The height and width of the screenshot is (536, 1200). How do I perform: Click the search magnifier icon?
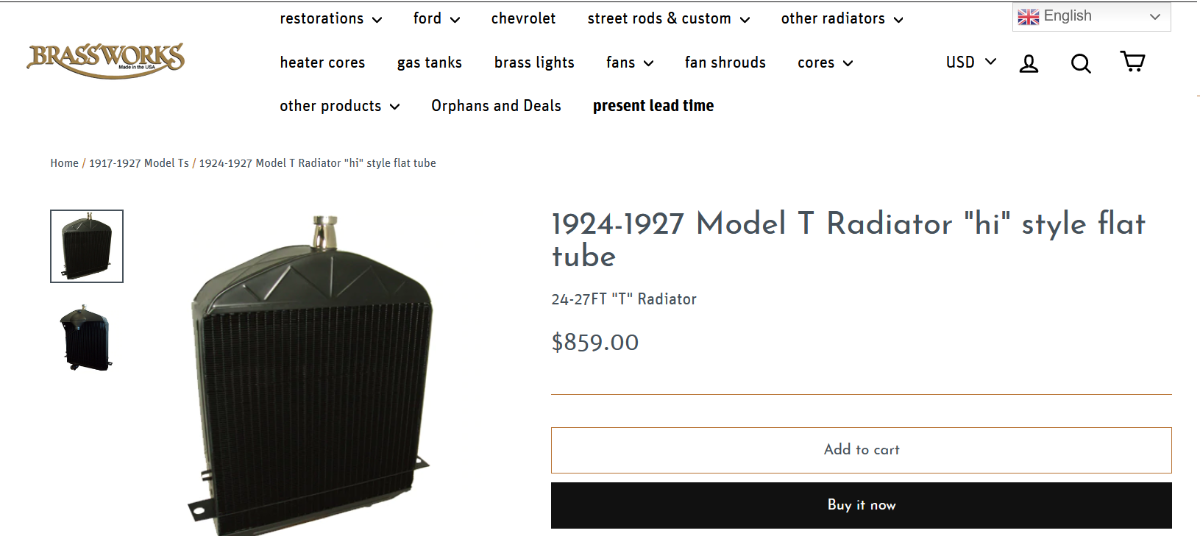point(1080,63)
